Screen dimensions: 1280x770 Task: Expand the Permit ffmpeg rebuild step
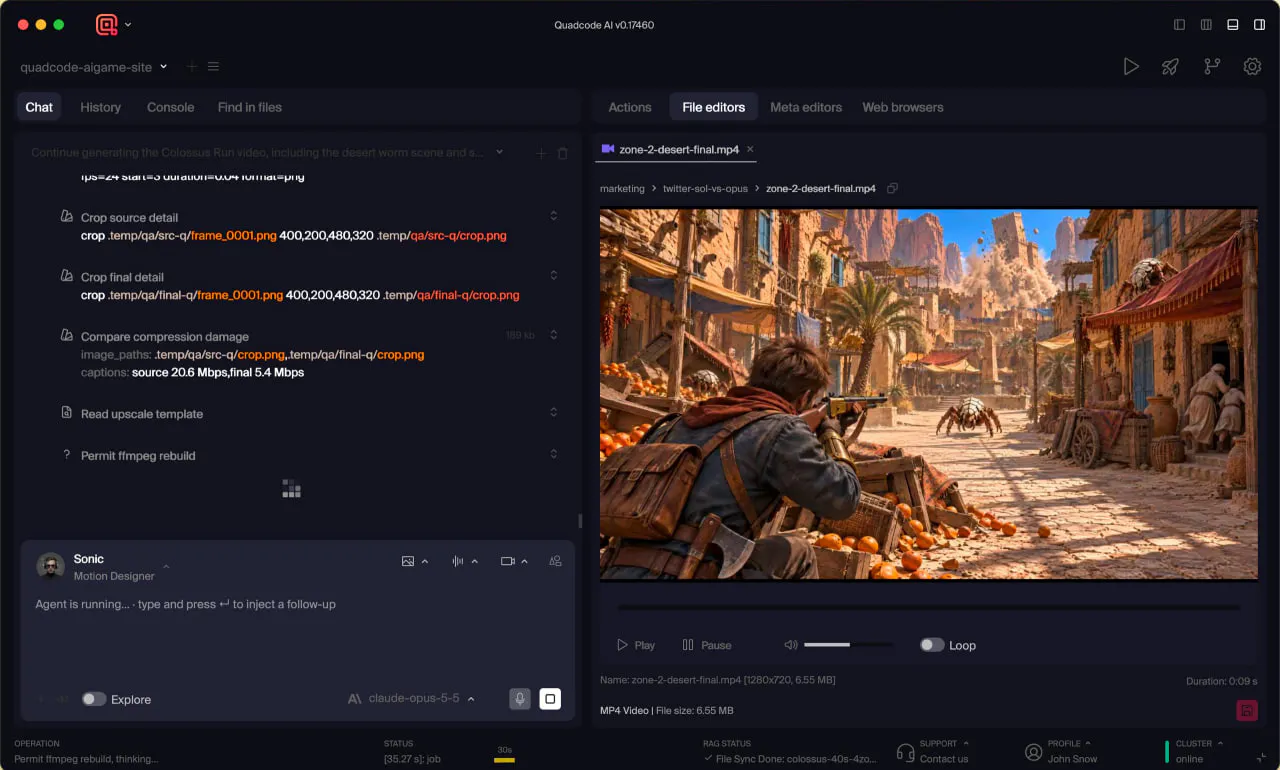tap(554, 454)
